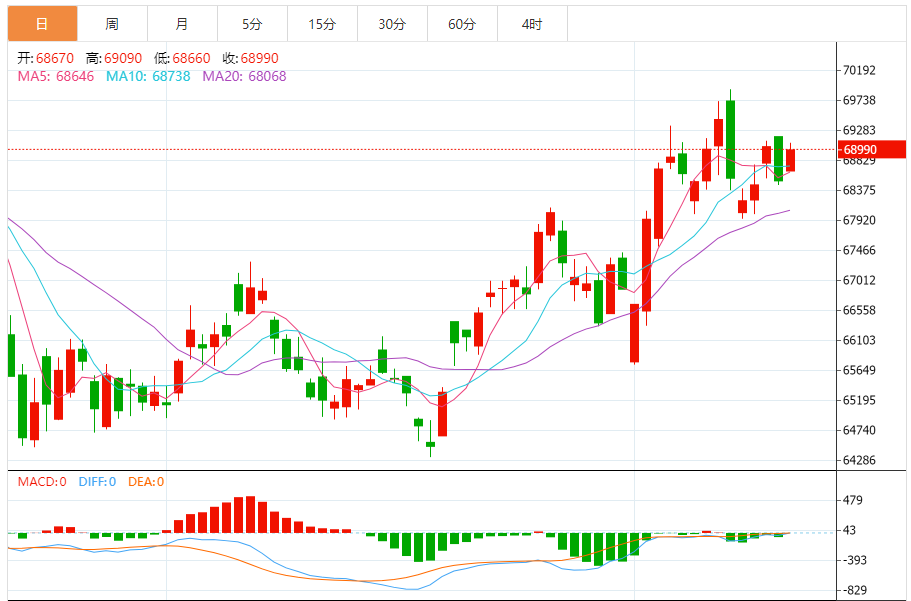Click the open price 开:68670 value
This screenshot has height=601, width=911.
tap(45, 58)
